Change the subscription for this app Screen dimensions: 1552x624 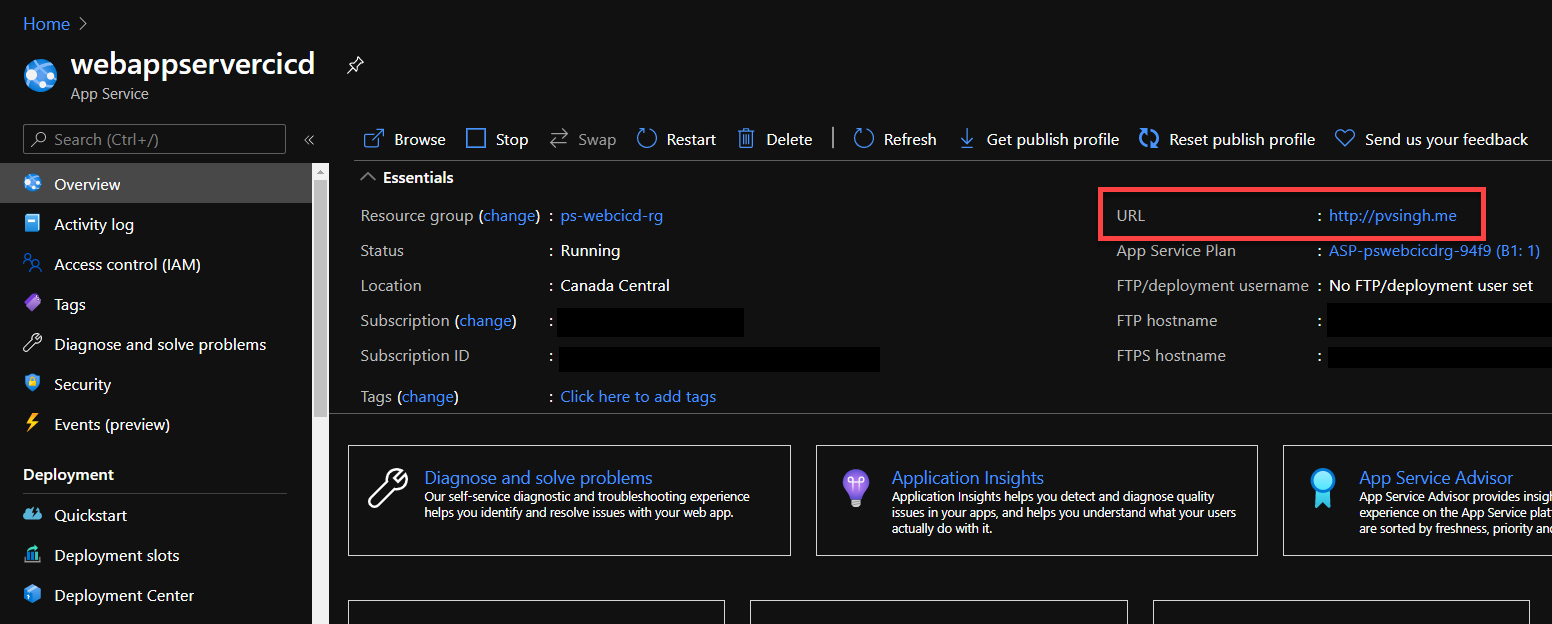486,320
